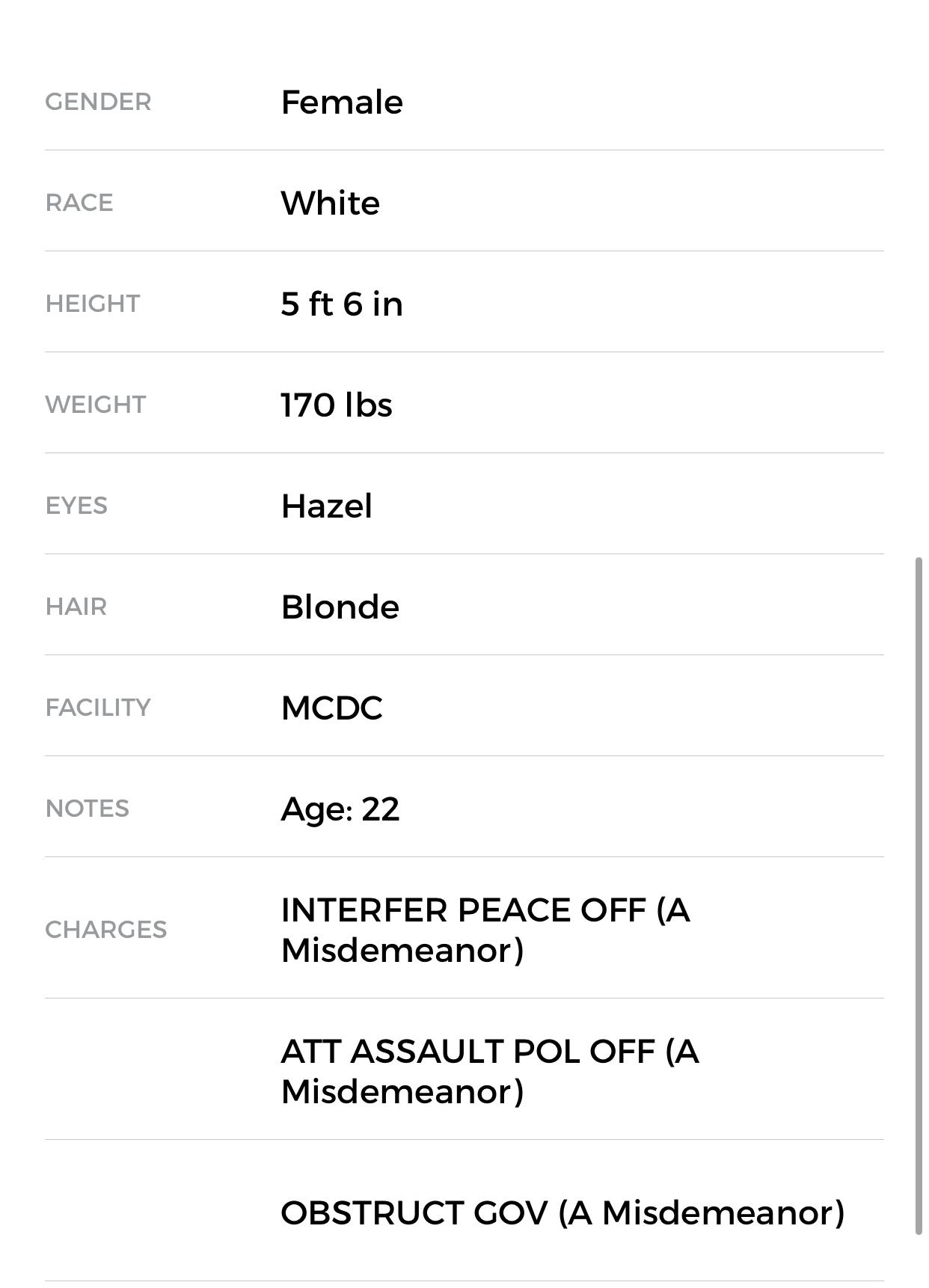
Task: Select the weight value 170 lbs
Action: tap(336, 405)
